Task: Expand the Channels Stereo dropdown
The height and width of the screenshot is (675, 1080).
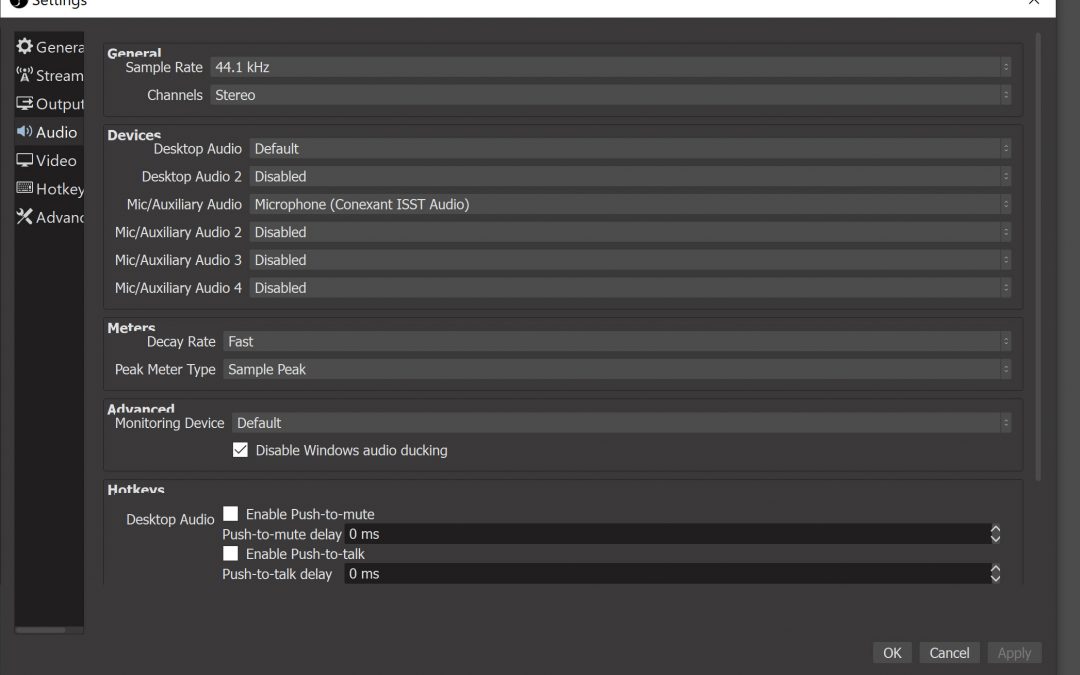Action: (610, 95)
